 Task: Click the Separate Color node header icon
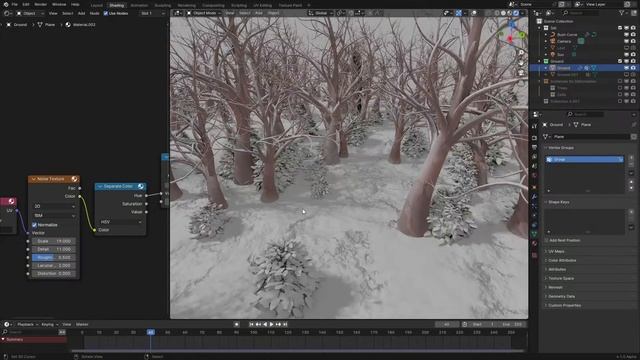[x=141, y=187]
